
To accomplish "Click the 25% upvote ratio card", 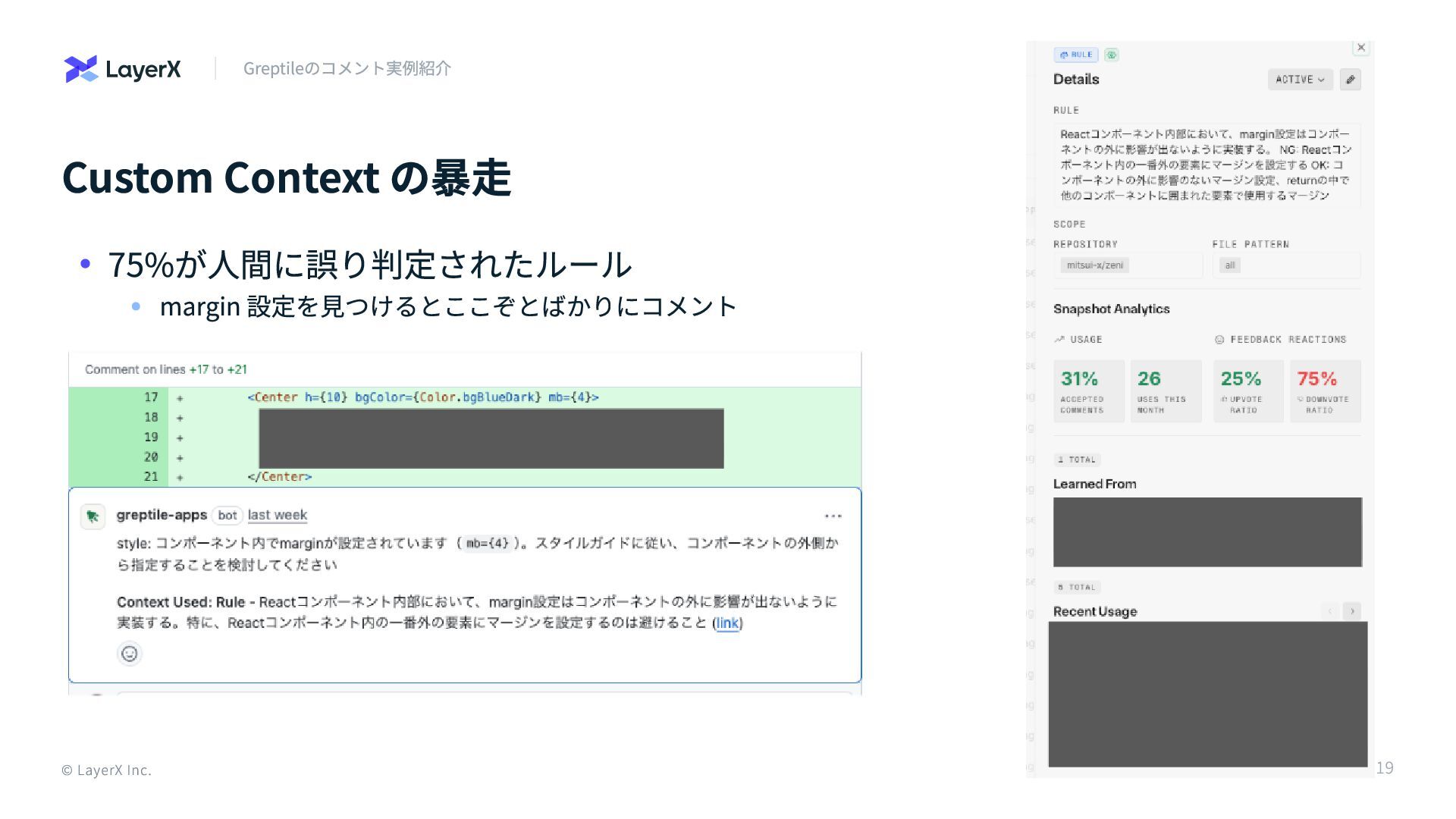I will (1248, 391).
